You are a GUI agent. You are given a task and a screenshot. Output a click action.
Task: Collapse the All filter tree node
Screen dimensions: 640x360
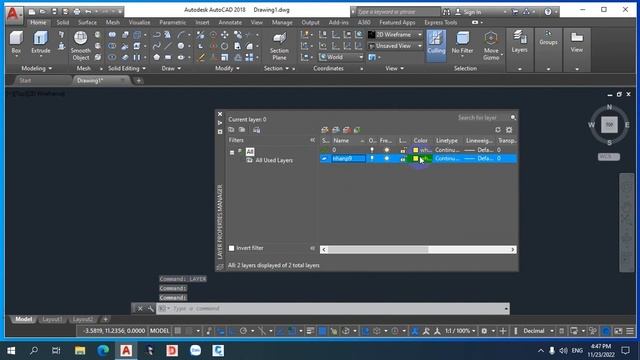232,152
